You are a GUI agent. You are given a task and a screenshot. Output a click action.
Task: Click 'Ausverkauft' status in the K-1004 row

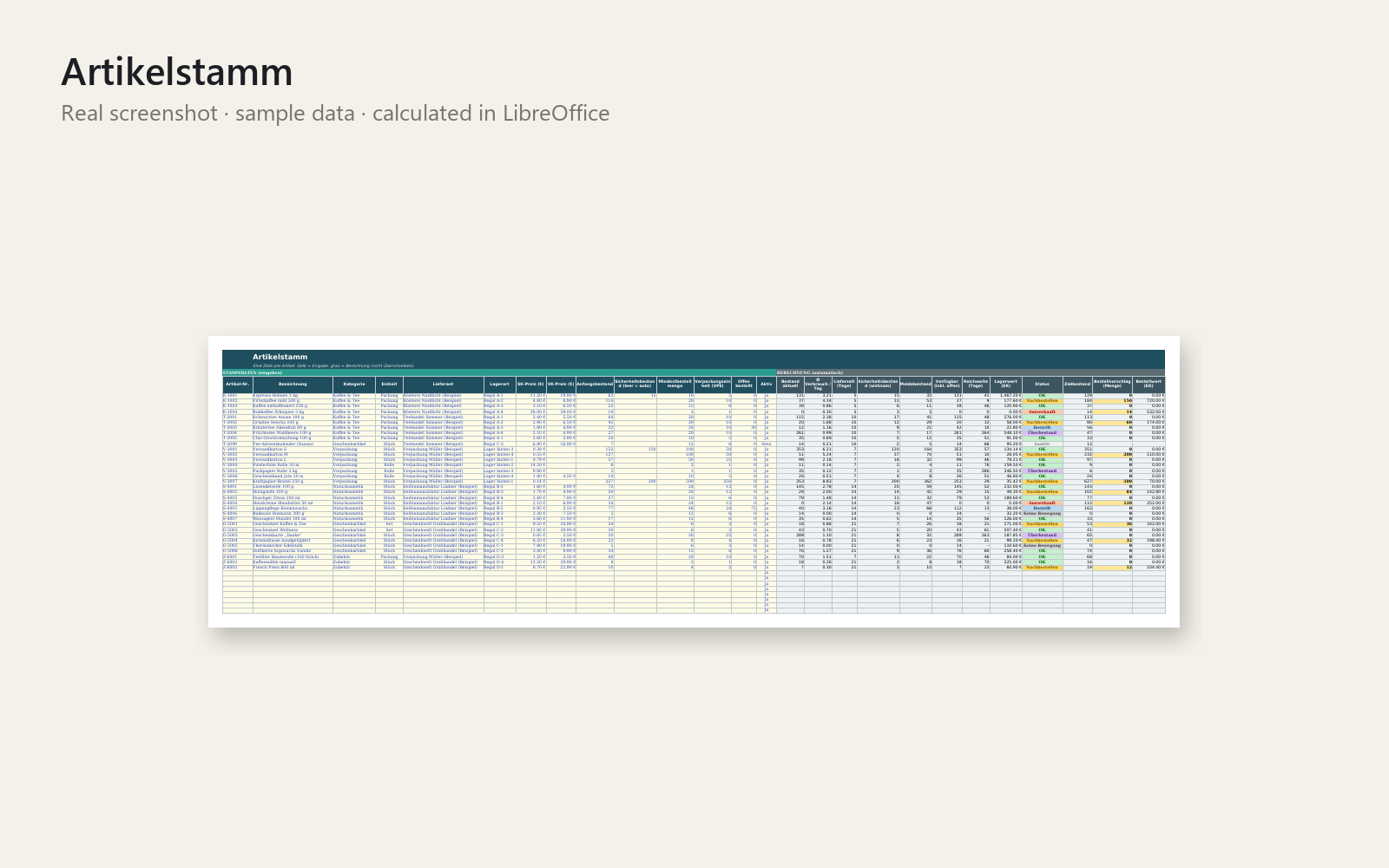(x=1042, y=411)
